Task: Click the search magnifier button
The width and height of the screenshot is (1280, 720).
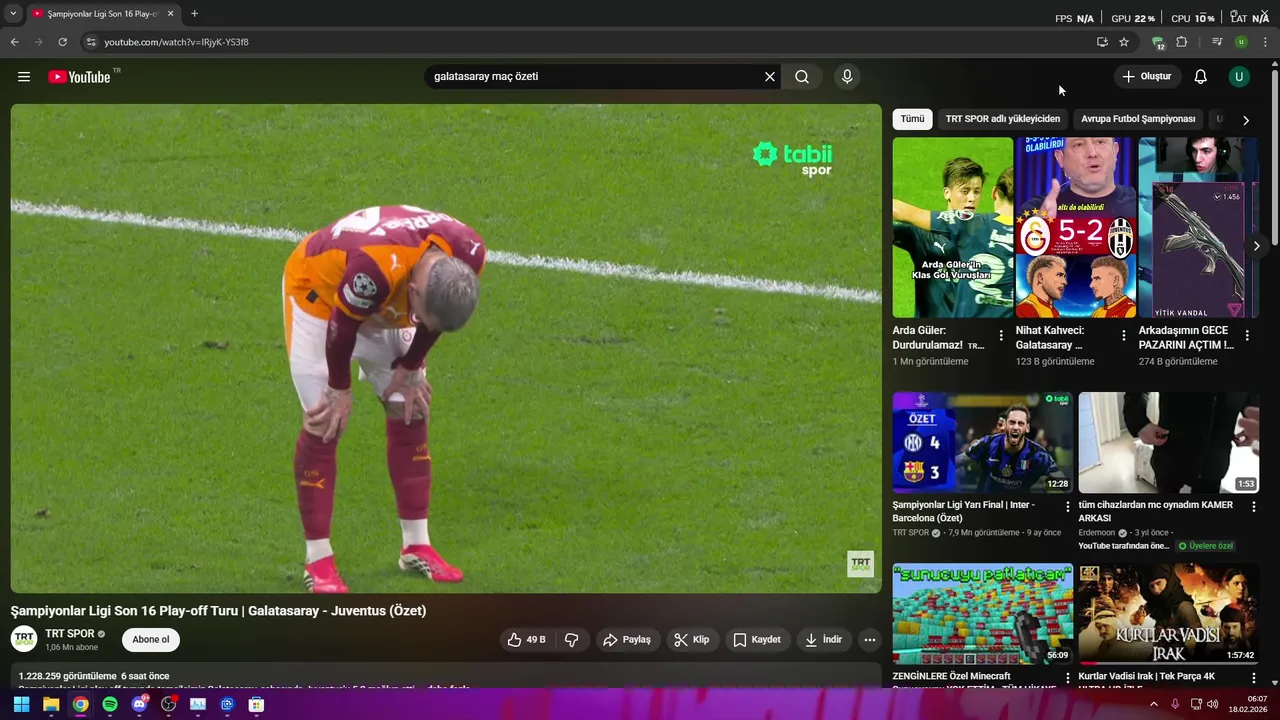Action: tap(802, 77)
